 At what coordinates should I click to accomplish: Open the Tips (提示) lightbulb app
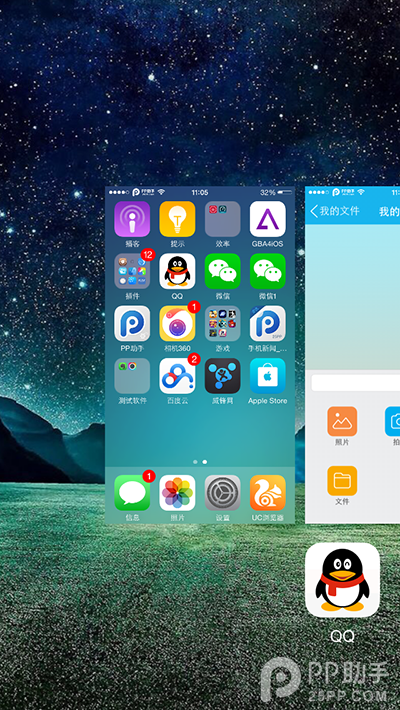[x=177, y=219]
